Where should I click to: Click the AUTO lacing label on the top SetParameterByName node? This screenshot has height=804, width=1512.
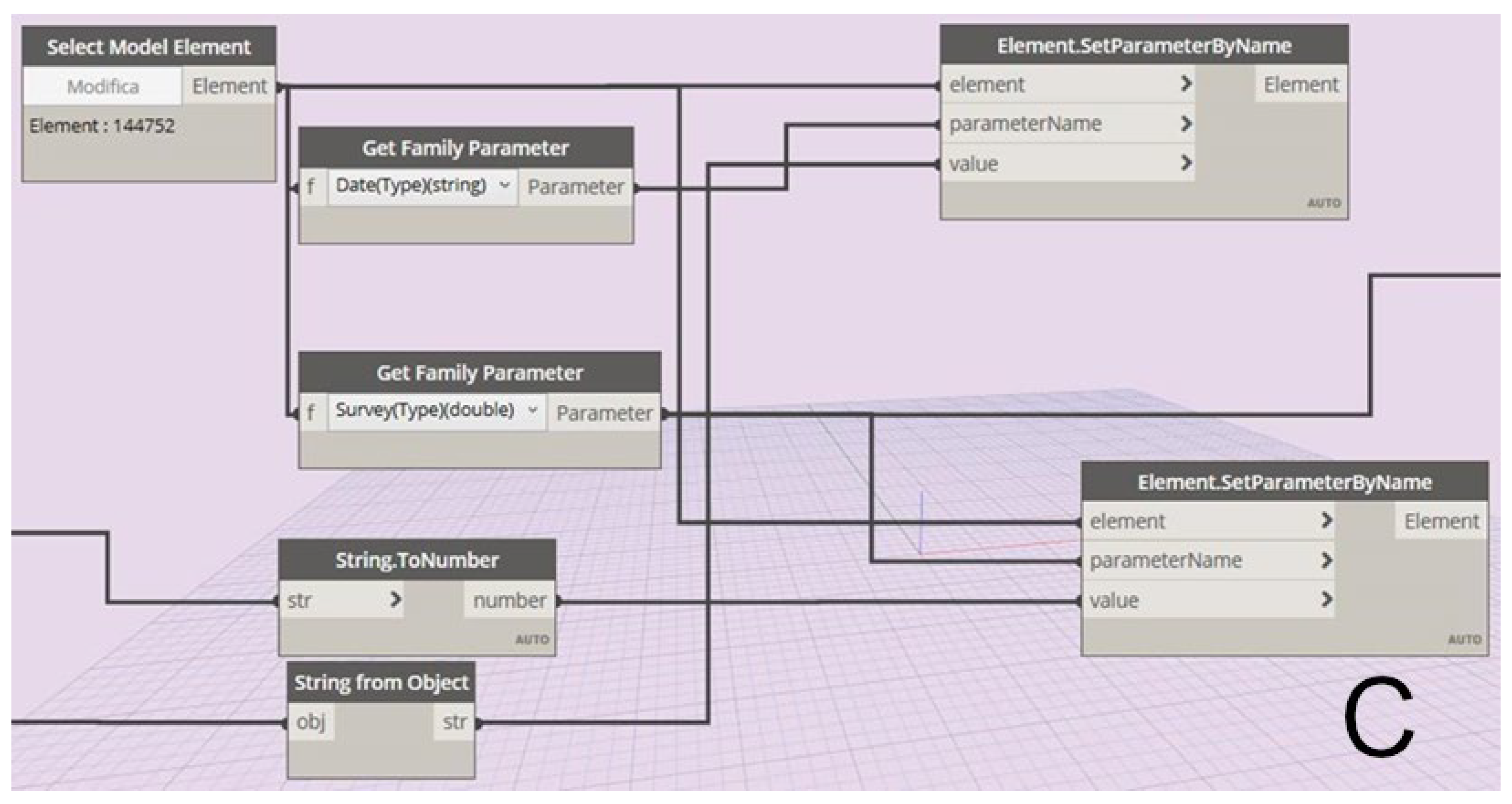click(x=1323, y=203)
